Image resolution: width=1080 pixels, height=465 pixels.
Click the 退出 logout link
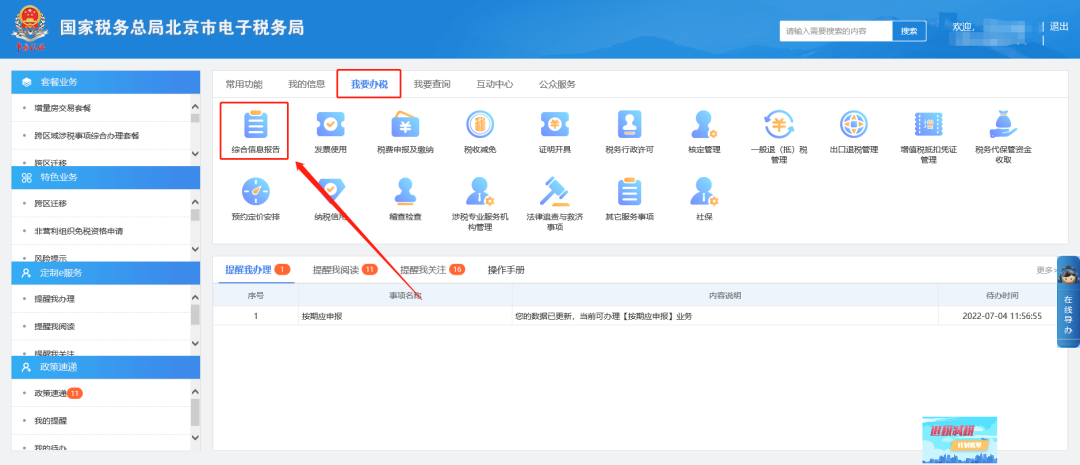[1059, 26]
